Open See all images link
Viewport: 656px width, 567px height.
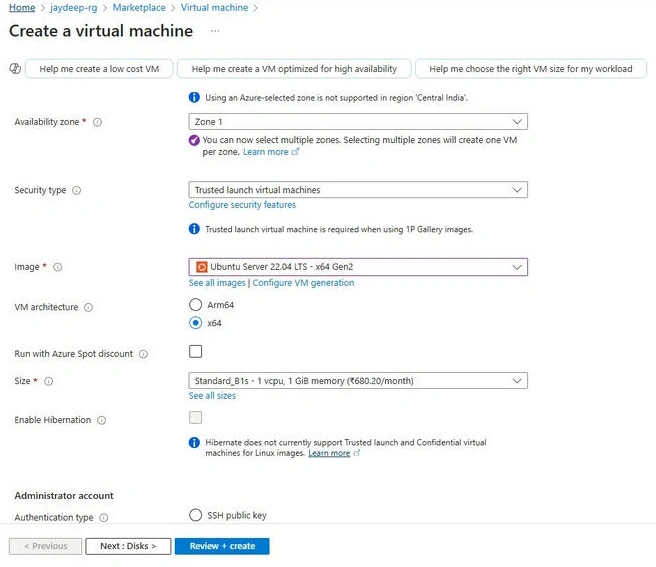217,283
